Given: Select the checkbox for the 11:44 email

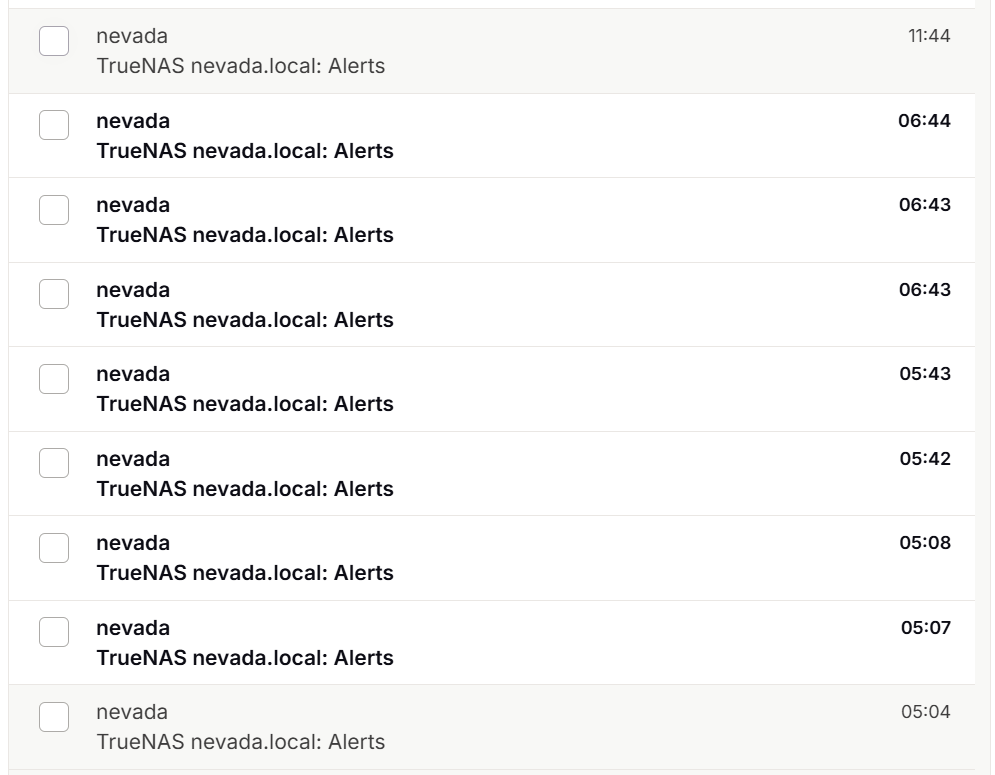Looking at the screenshot, I should point(54,42).
